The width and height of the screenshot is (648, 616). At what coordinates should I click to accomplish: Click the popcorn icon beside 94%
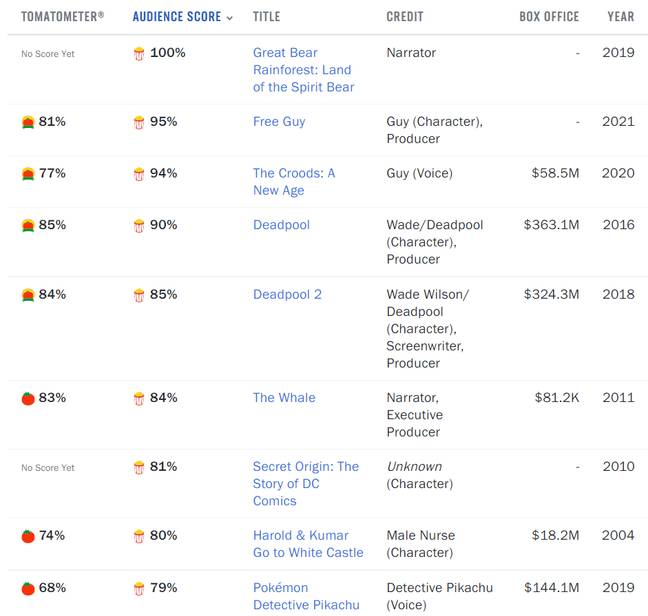click(139, 174)
